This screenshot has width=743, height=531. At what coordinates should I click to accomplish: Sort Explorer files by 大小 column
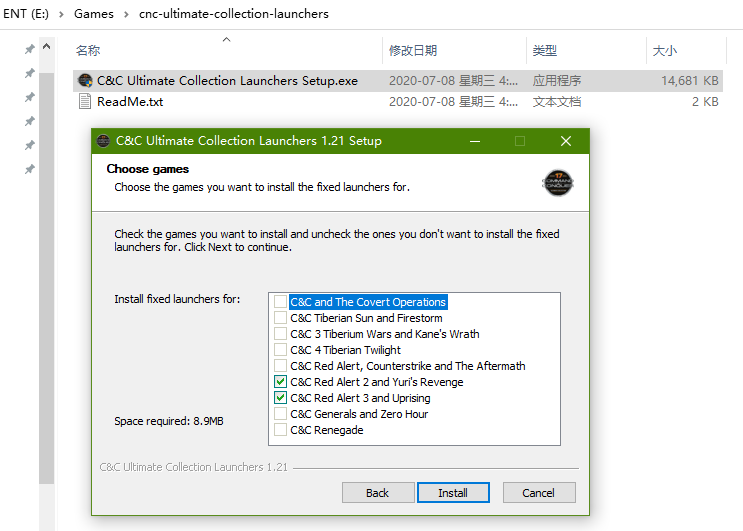pyautogui.click(x=664, y=51)
